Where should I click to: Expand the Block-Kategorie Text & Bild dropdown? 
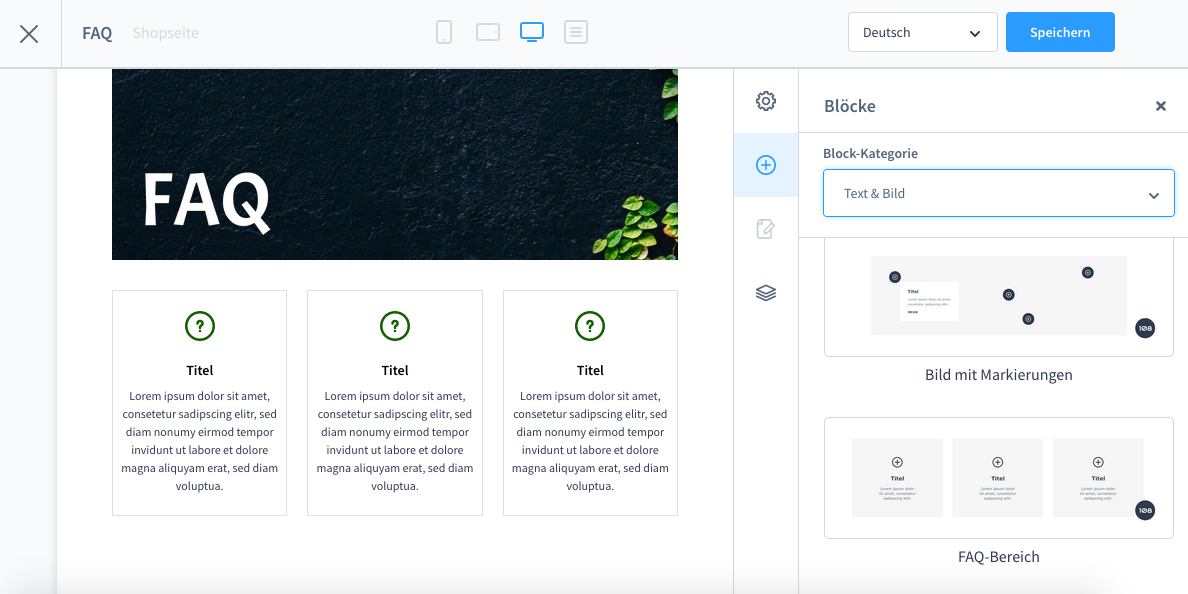pyautogui.click(x=999, y=193)
